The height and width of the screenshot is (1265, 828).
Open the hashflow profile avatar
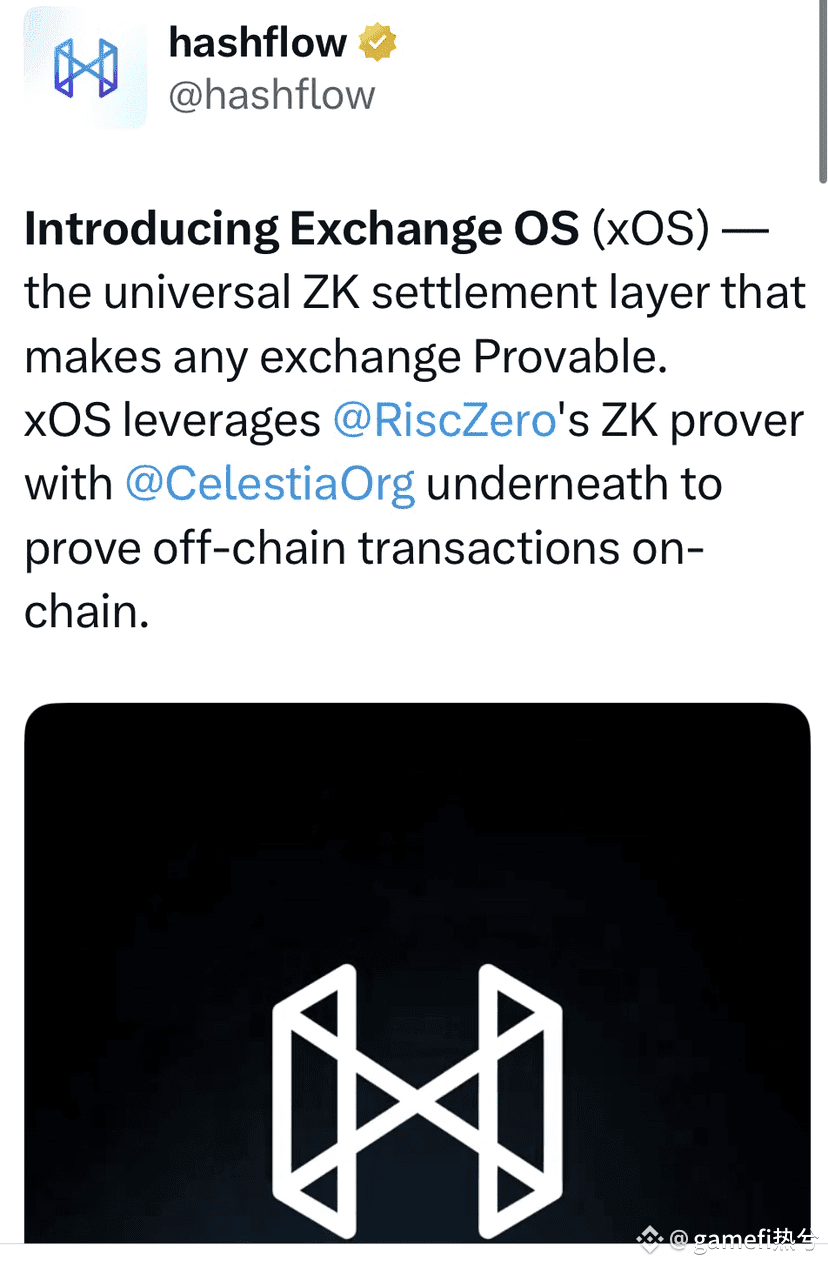[85, 67]
